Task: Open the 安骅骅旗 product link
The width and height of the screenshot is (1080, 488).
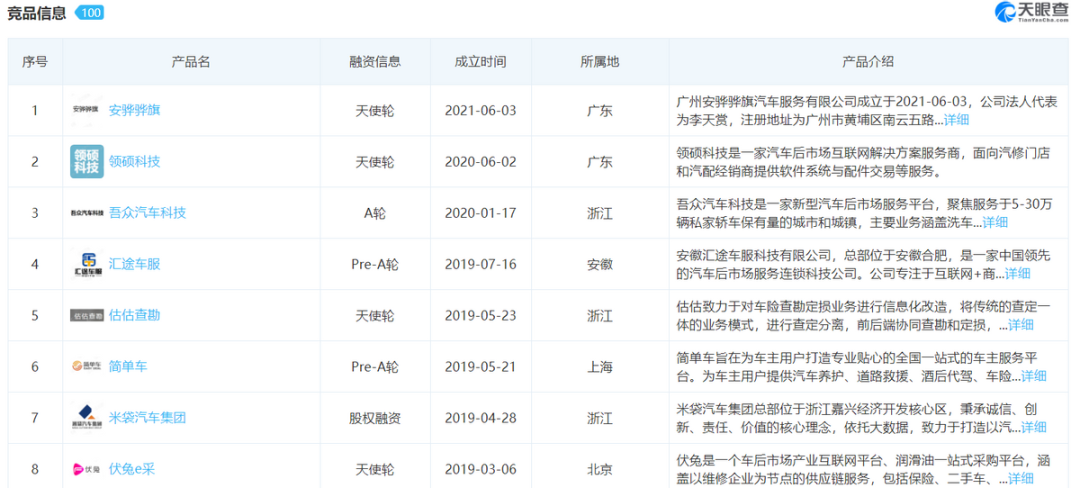Action: pos(134,110)
